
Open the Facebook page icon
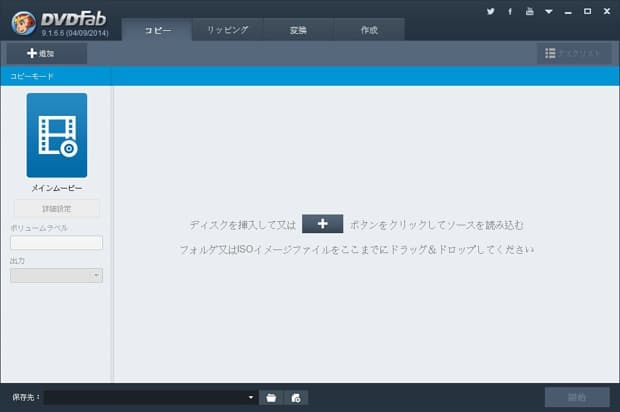click(x=510, y=11)
